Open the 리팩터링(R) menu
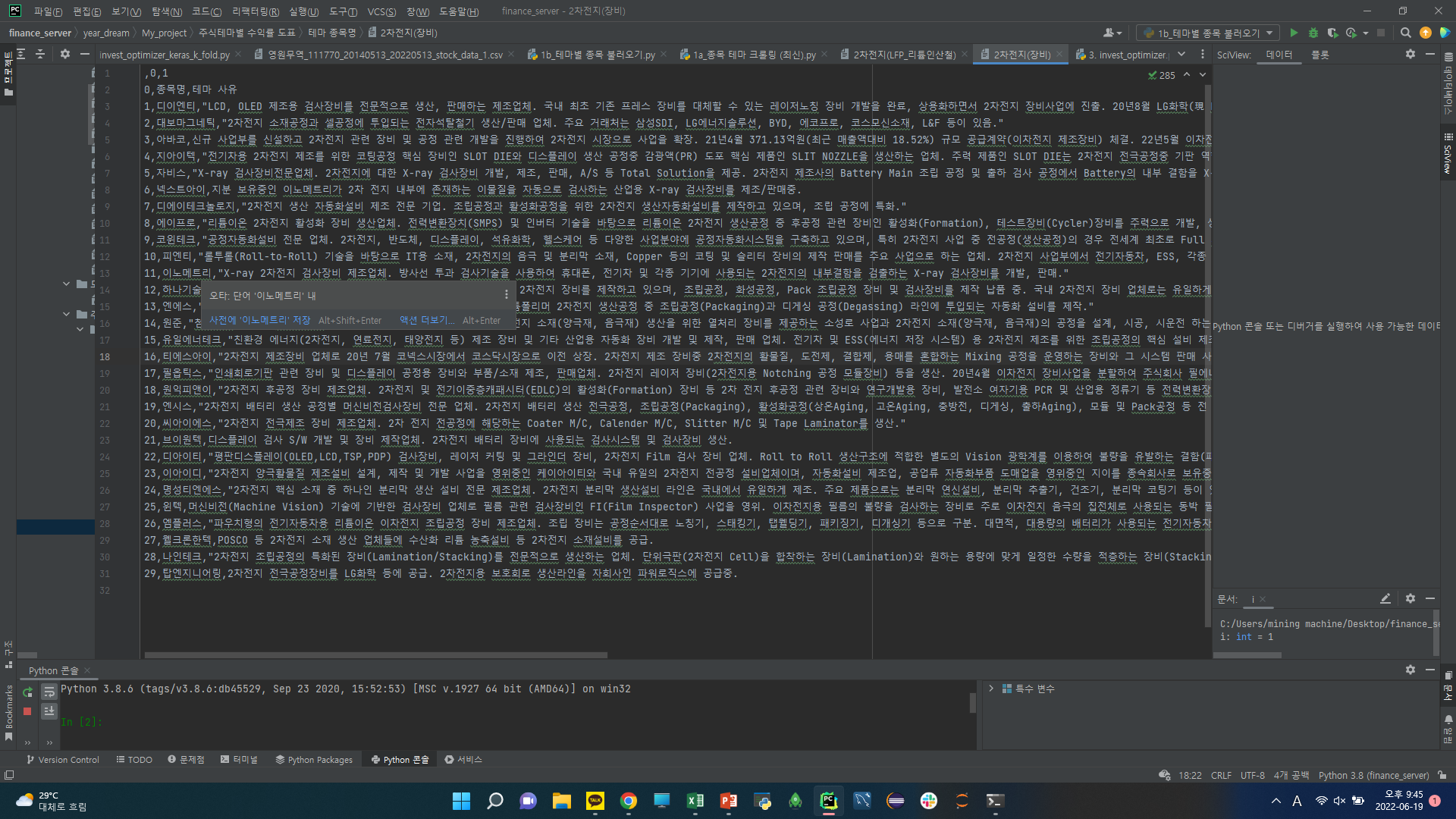This screenshot has height=819, width=1456. tap(255, 11)
